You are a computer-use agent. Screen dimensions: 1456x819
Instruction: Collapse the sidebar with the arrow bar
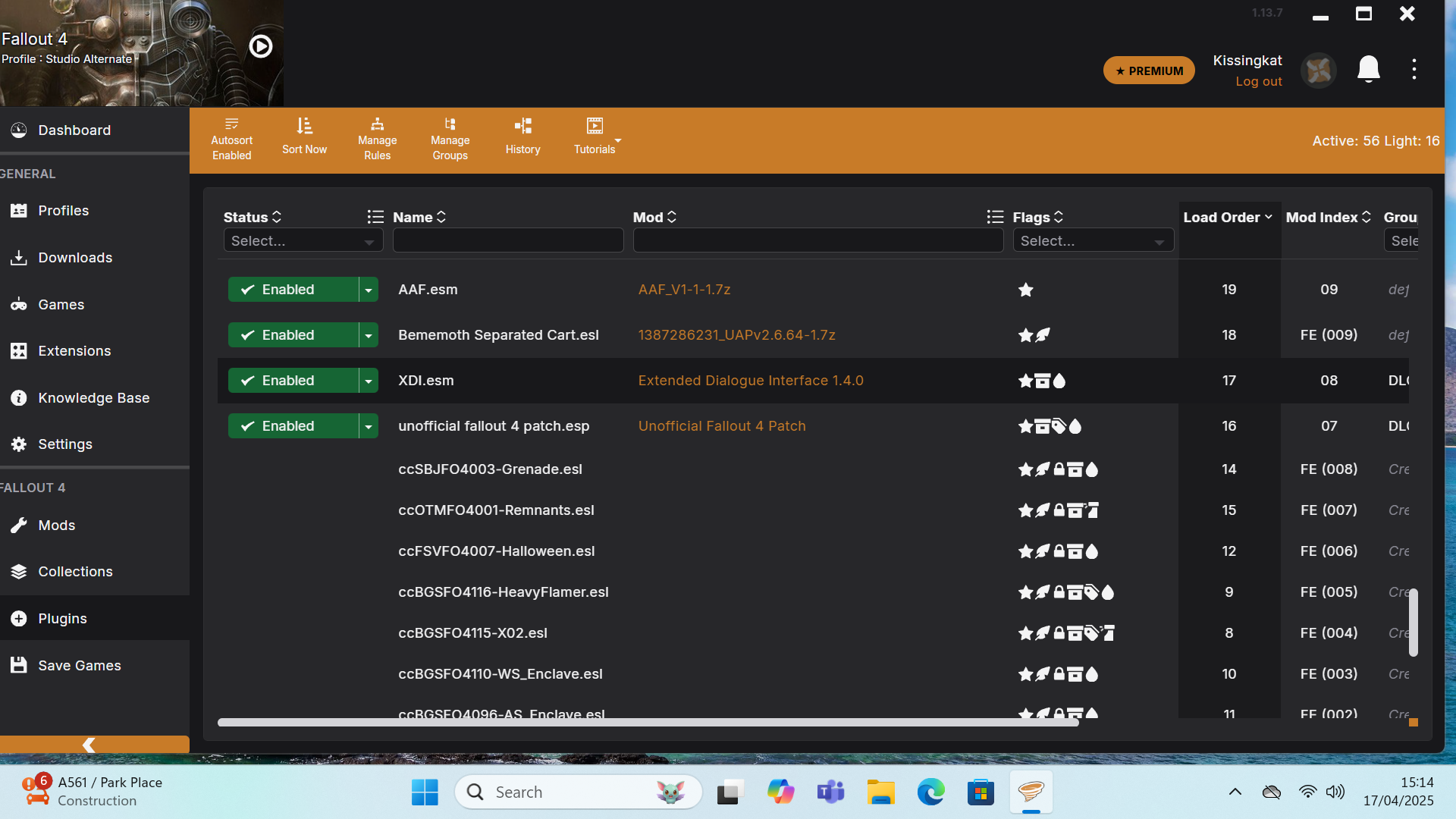click(x=95, y=745)
